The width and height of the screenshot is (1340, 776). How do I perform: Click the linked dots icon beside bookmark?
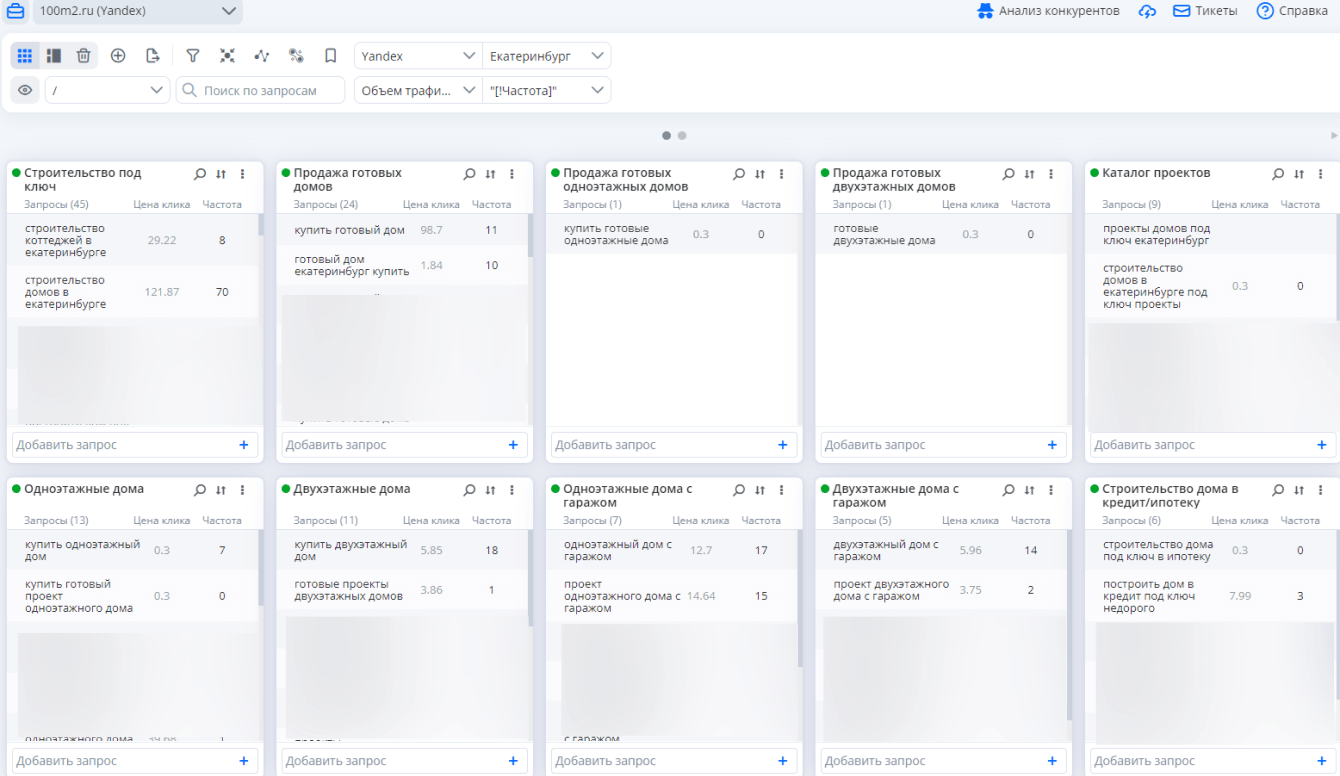[296, 56]
